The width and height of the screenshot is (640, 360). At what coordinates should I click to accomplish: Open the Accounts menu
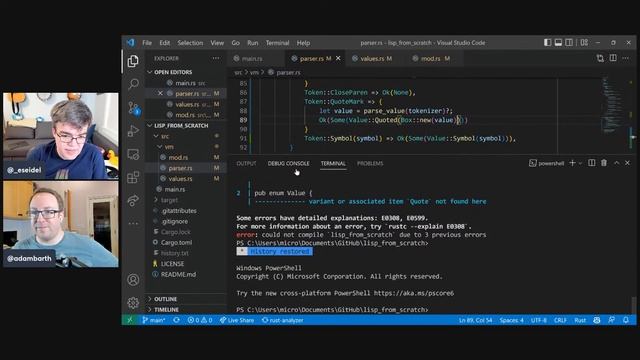tap(133, 280)
